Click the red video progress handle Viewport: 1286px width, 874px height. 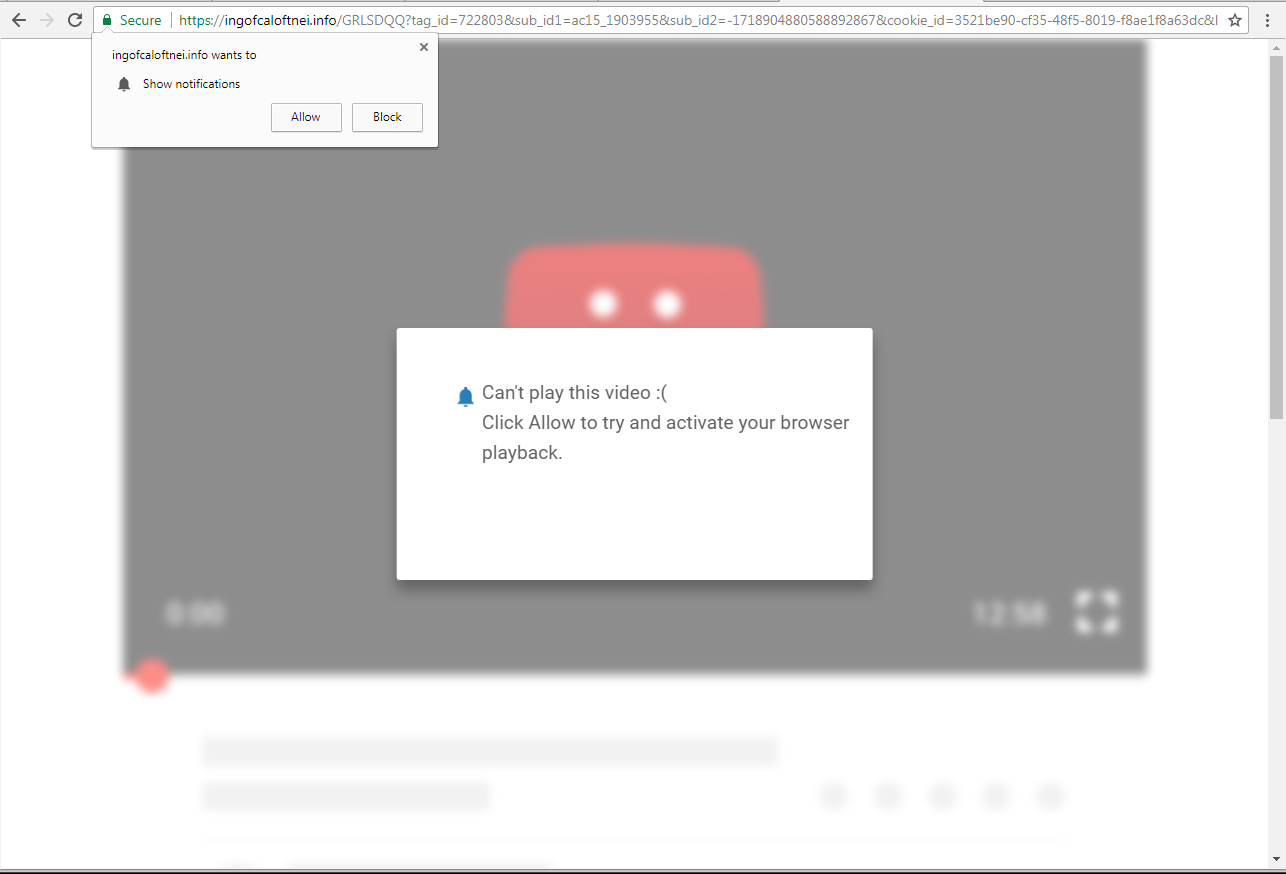[151, 676]
